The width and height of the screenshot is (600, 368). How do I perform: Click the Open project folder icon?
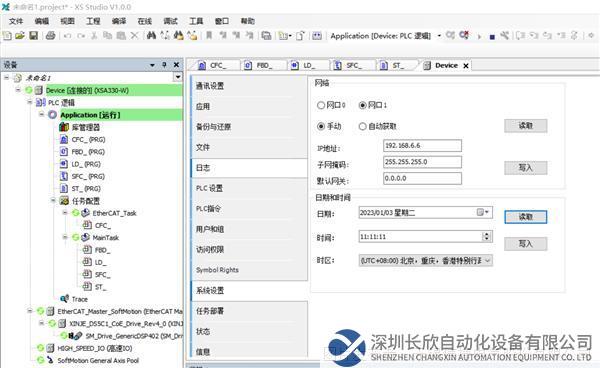click(20, 36)
